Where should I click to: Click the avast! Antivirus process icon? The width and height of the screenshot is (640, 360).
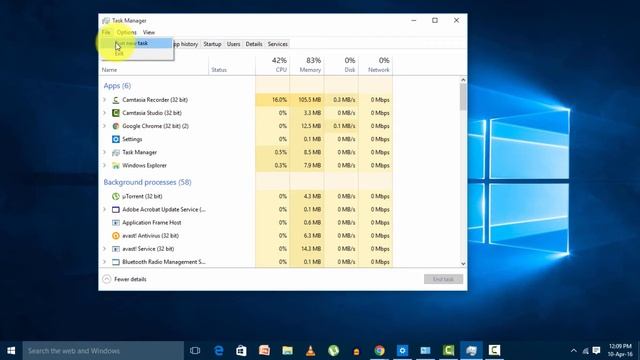pos(116,236)
